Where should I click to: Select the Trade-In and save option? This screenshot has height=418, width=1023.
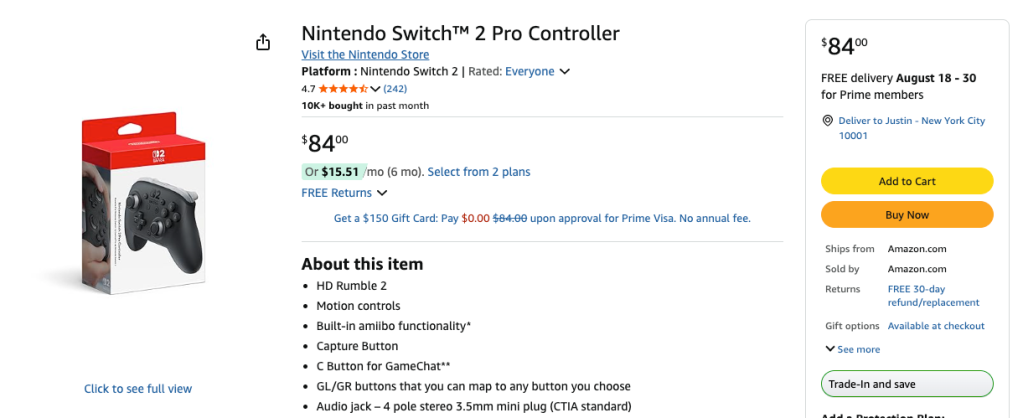click(906, 384)
